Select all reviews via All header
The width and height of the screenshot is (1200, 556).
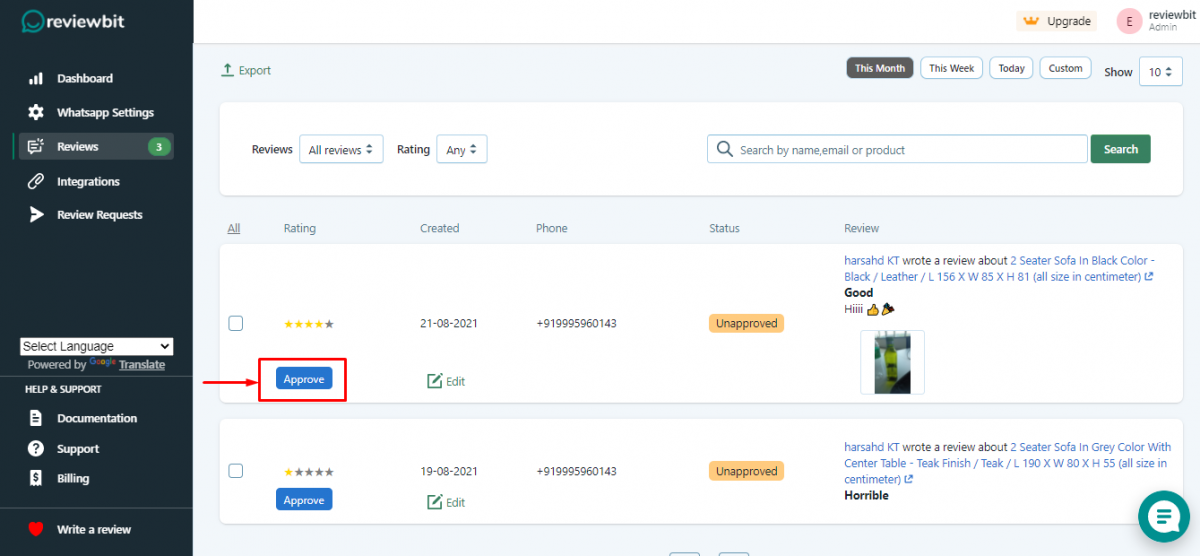tap(234, 228)
